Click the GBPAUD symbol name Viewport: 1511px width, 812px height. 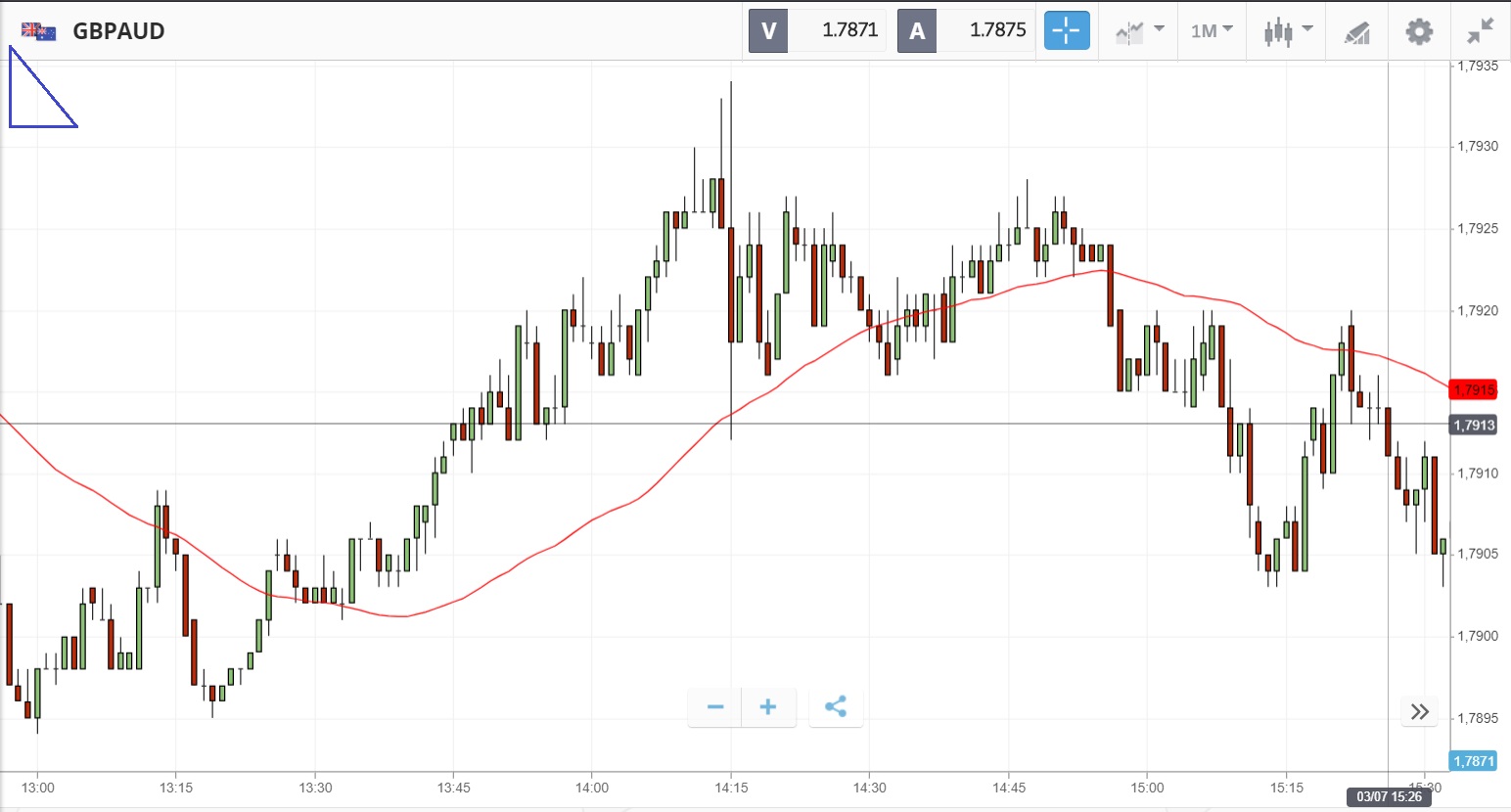[x=118, y=31]
